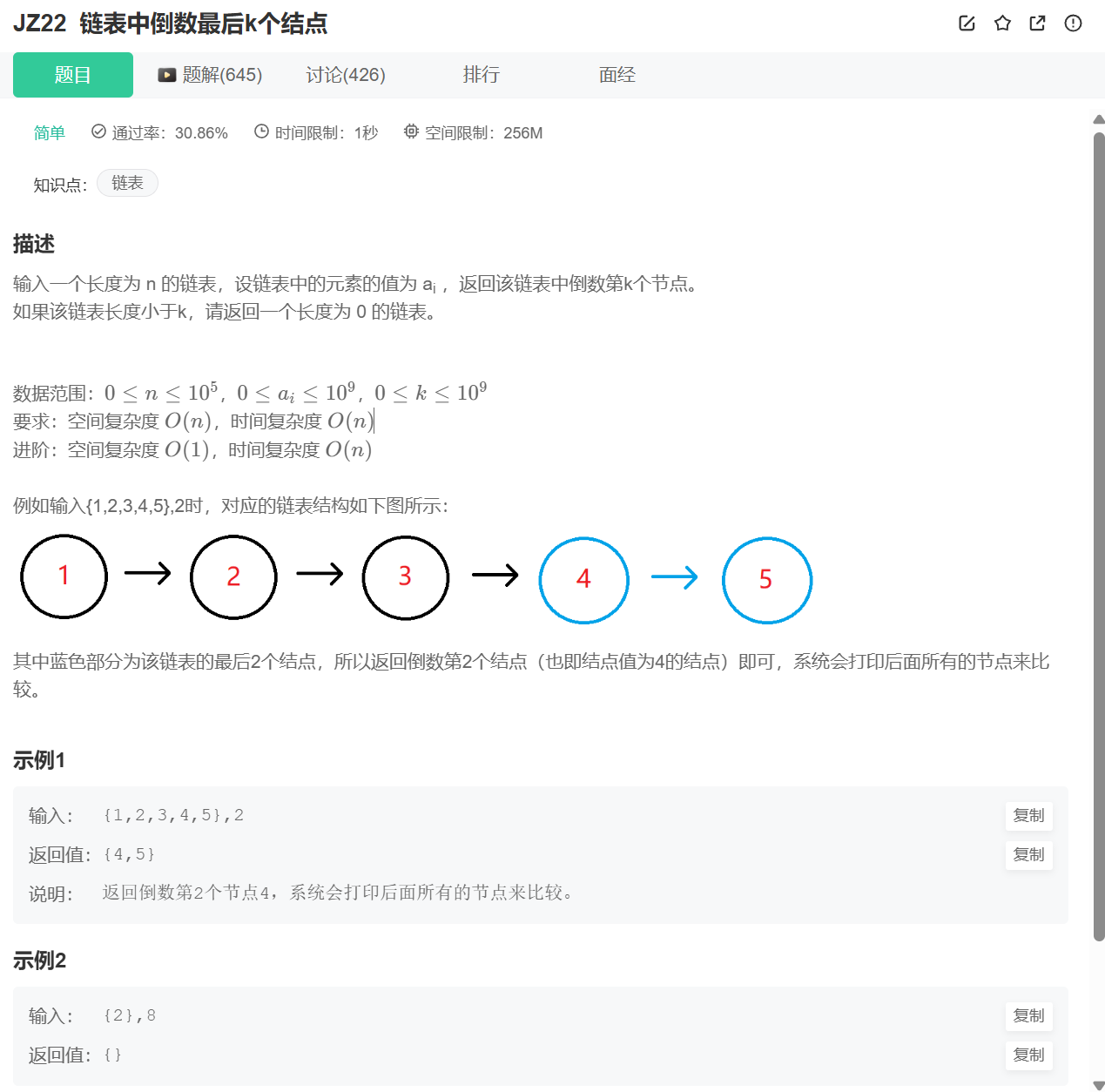Image resolution: width=1105 pixels, height=1092 pixels.
Task: Click the 简单 difficulty label
Action: tap(50, 132)
